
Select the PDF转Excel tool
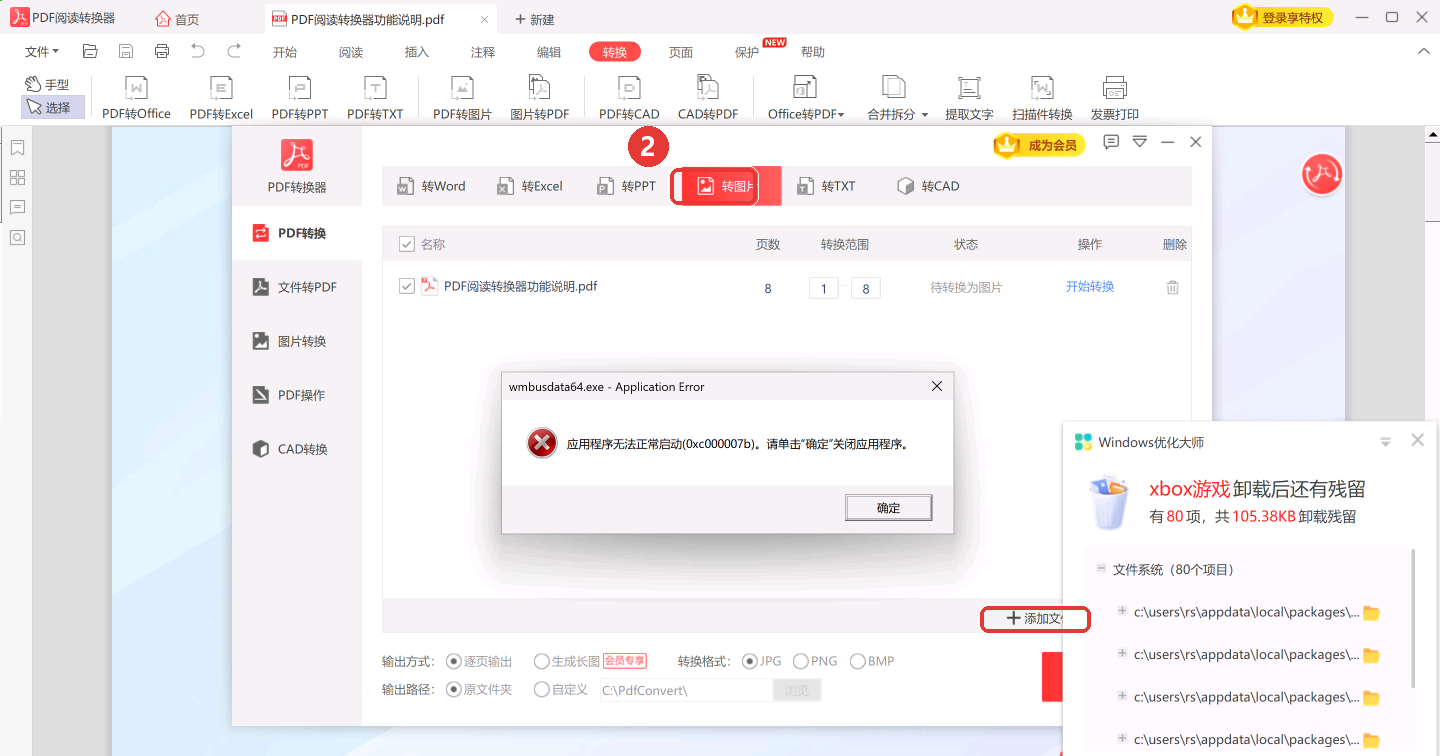(x=221, y=99)
